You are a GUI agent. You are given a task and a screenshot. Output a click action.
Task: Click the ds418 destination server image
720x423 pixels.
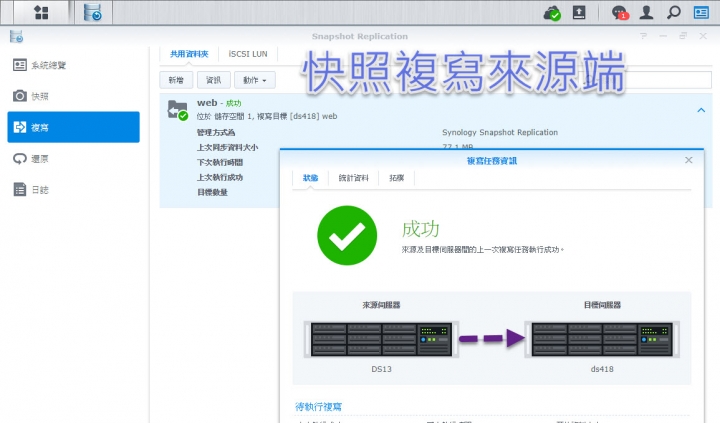pyautogui.click(x=602, y=339)
